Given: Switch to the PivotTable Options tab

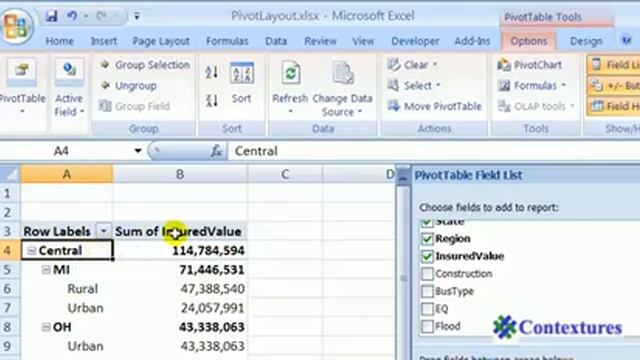Looking at the screenshot, I should click(529, 41).
